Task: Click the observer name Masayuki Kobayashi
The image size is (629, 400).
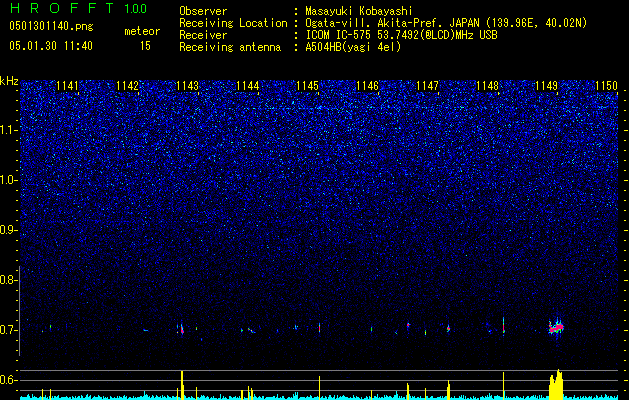Action: tap(359, 11)
